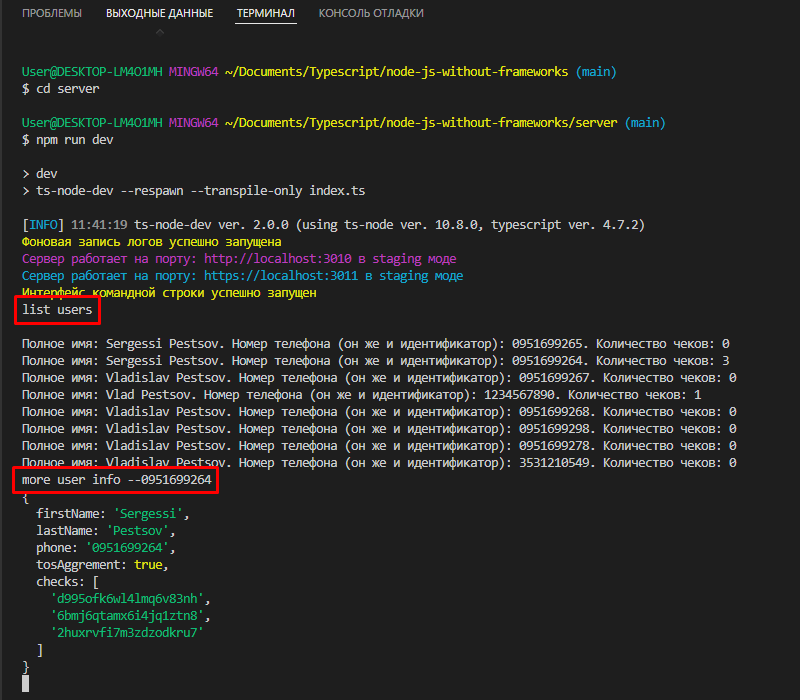Viewport: 800px width, 700px height.
Task: Click the terminal cursor block at the prompt
Action: pos(26,684)
